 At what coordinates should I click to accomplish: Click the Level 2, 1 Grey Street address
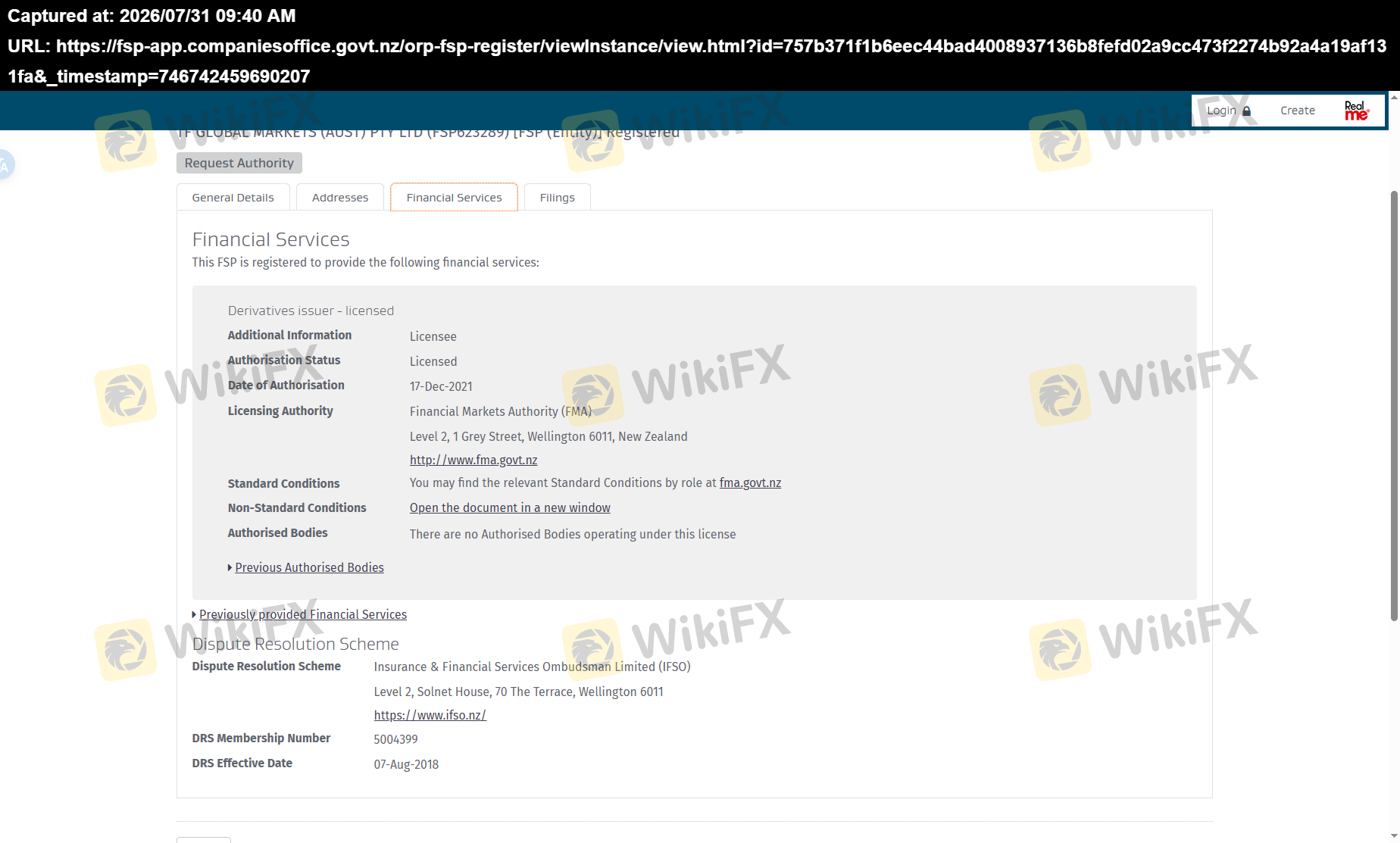[x=548, y=436]
